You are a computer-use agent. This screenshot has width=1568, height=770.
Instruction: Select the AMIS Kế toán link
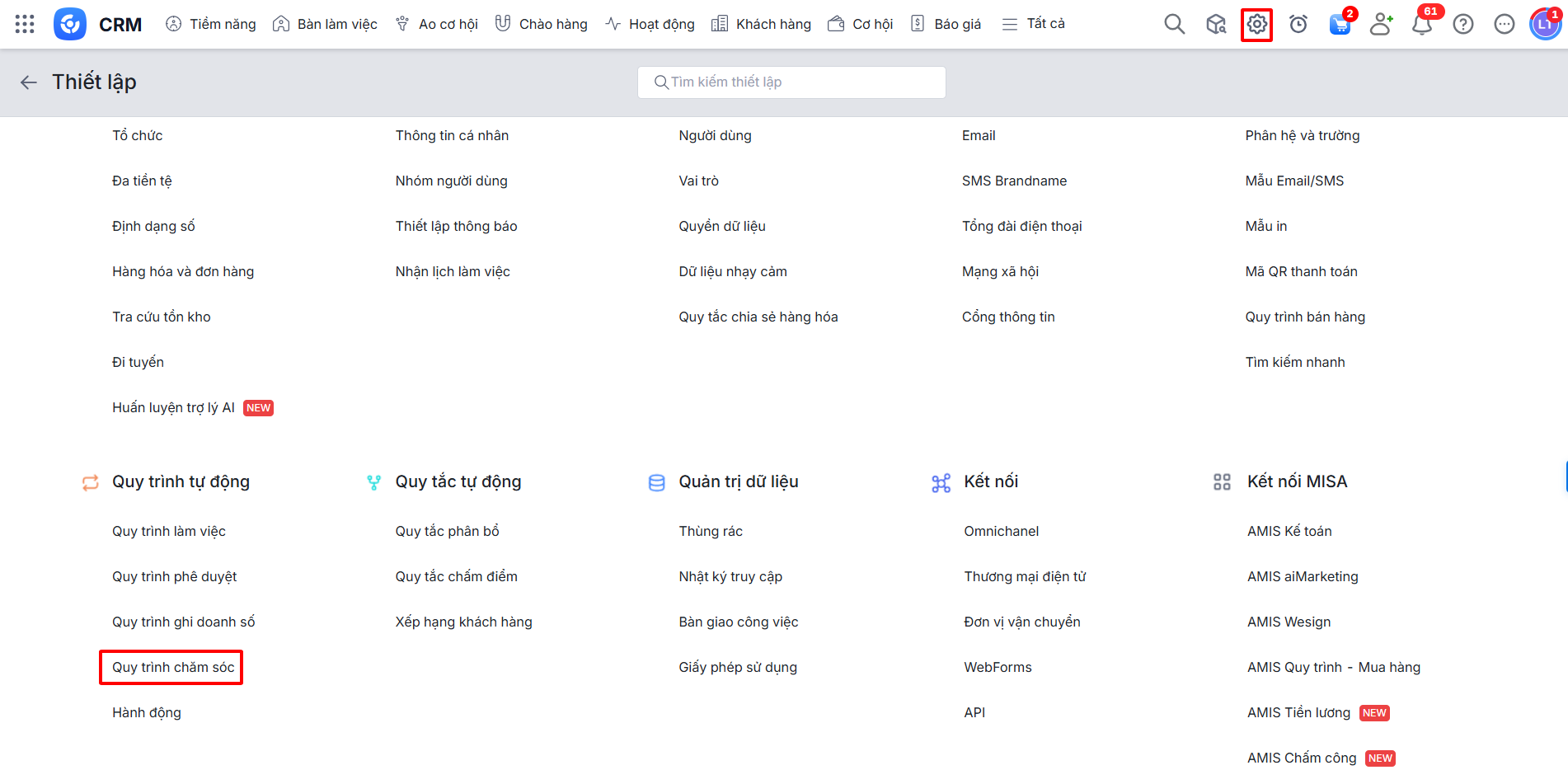pyautogui.click(x=1289, y=531)
